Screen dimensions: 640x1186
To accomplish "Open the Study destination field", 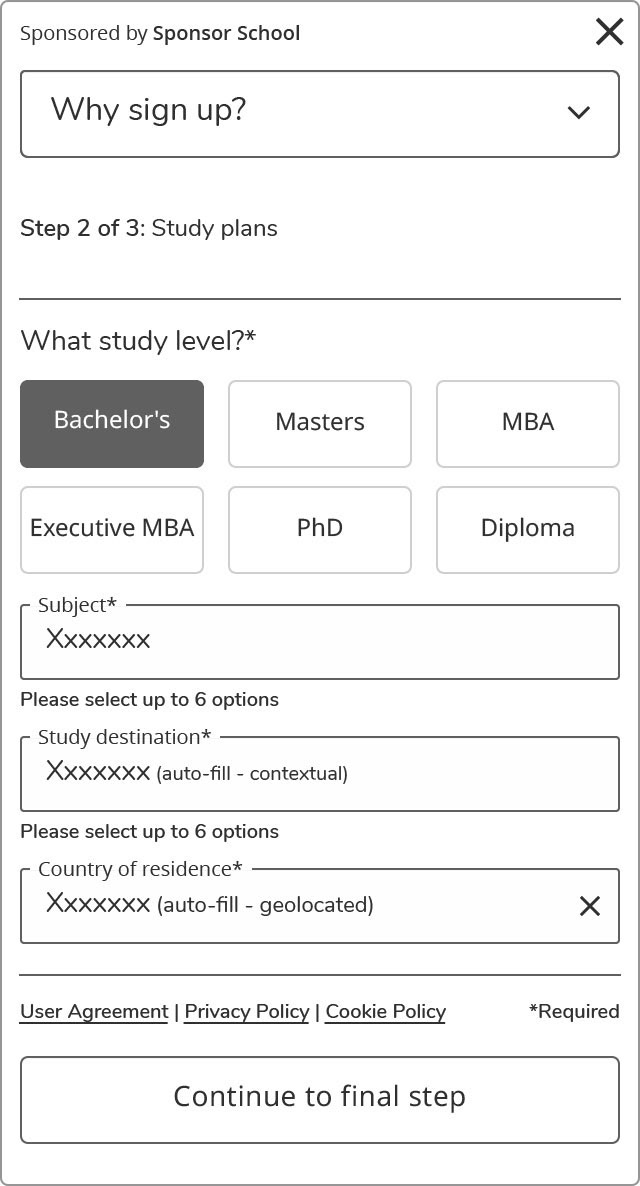I will (x=319, y=773).
